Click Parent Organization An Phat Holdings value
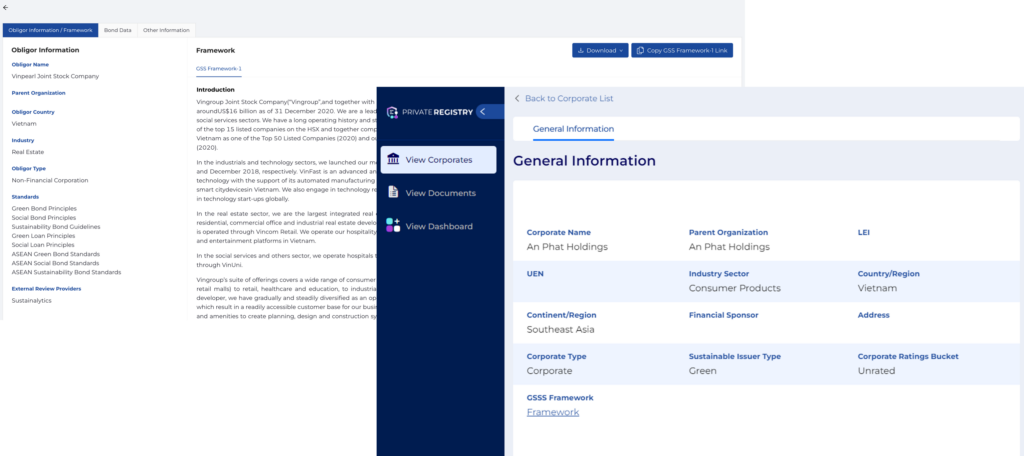Image resolution: width=1024 pixels, height=456 pixels. click(729, 247)
